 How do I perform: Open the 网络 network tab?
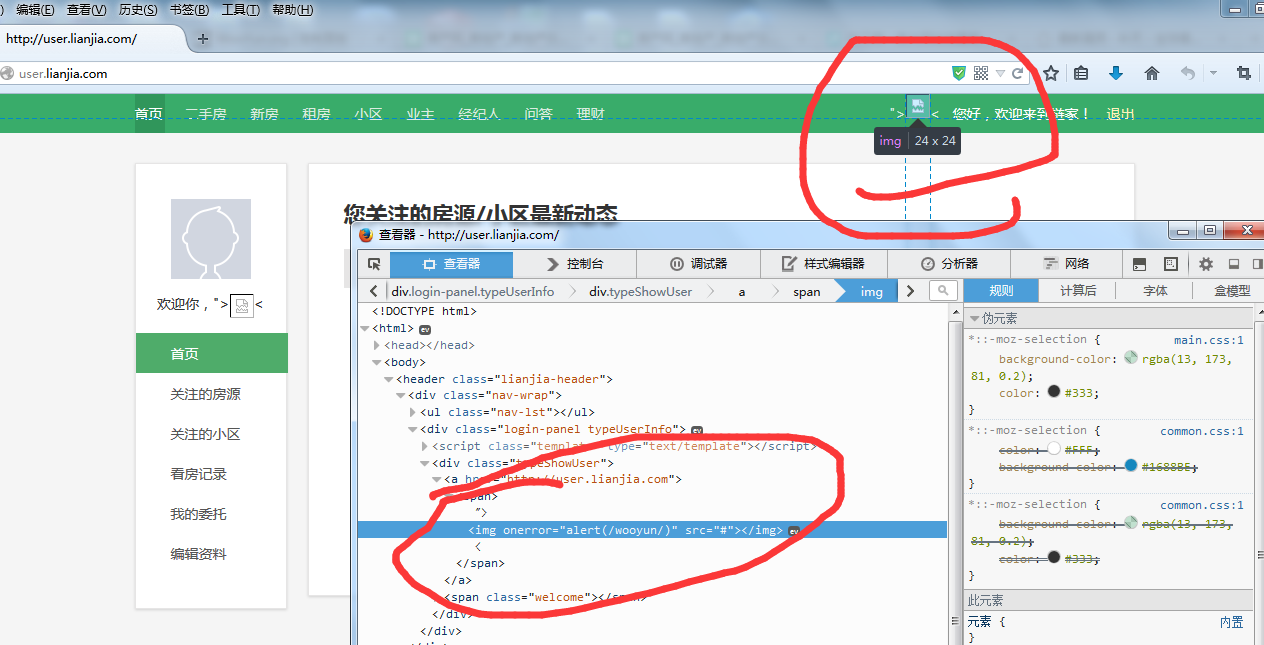[x=1066, y=264]
